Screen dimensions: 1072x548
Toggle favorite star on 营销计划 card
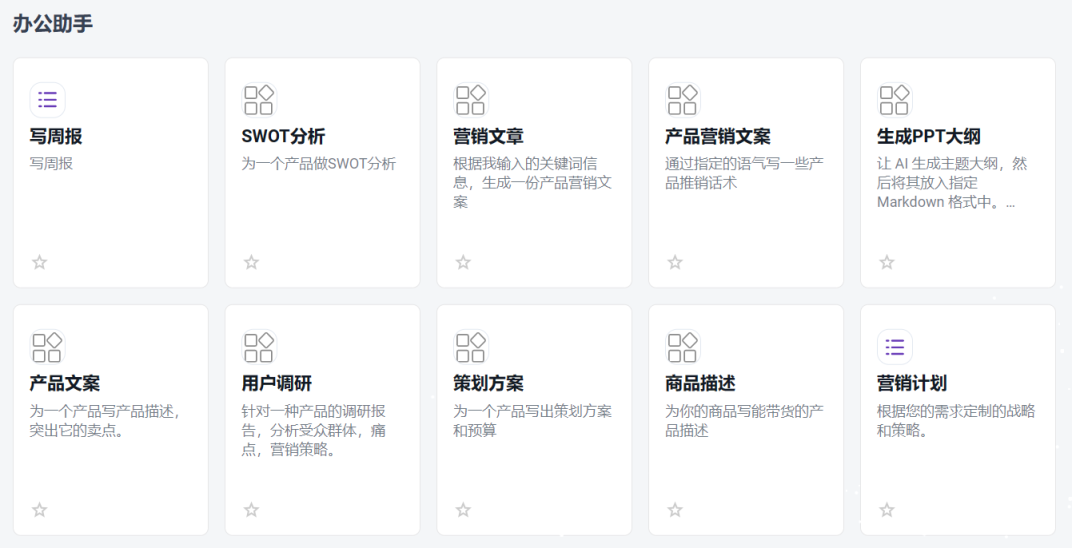(x=887, y=510)
